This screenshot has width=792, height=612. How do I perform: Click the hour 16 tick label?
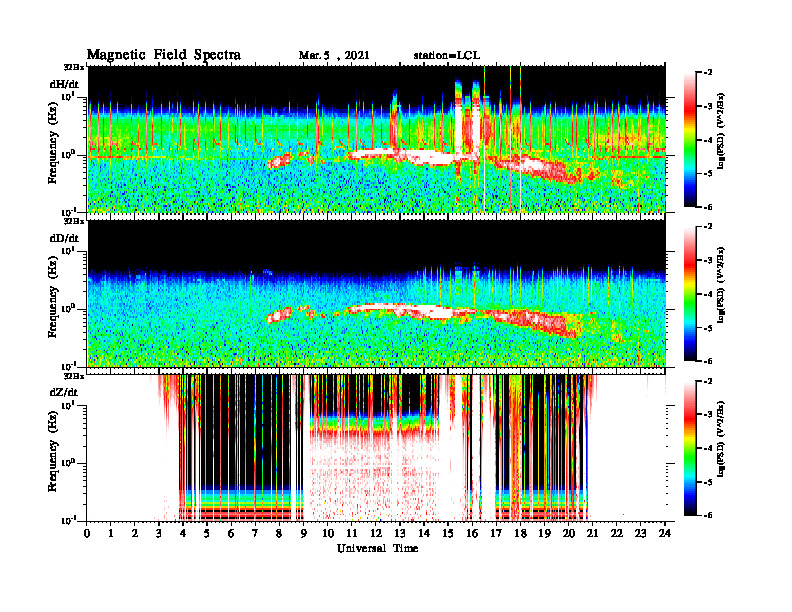click(472, 533)
